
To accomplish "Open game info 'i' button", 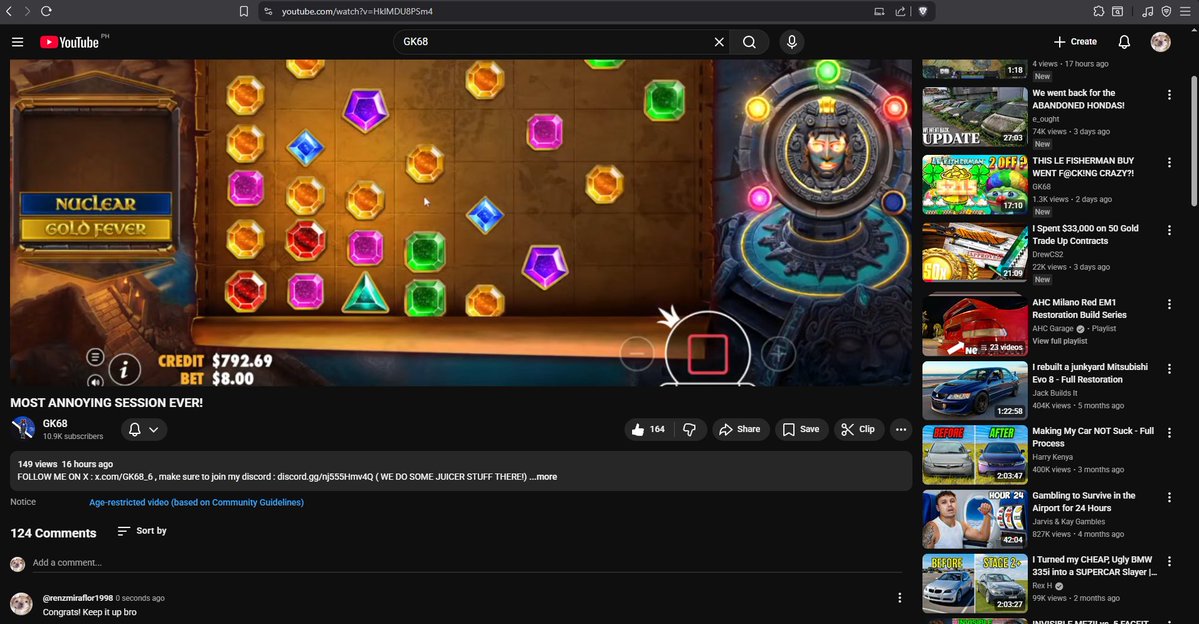I will pyautogui.click(x=124, y=370).
